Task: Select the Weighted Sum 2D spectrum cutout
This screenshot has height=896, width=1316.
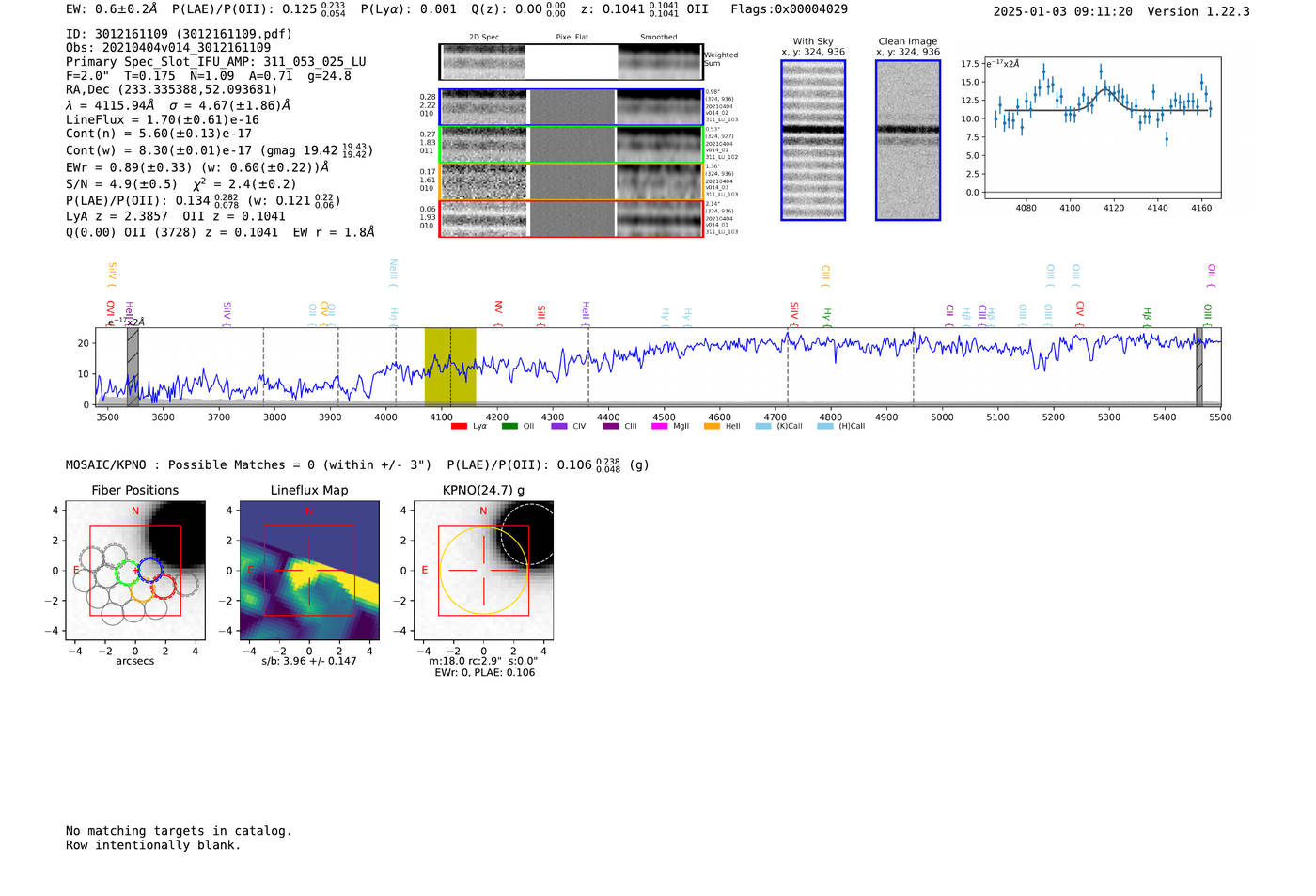Action: 483,62
